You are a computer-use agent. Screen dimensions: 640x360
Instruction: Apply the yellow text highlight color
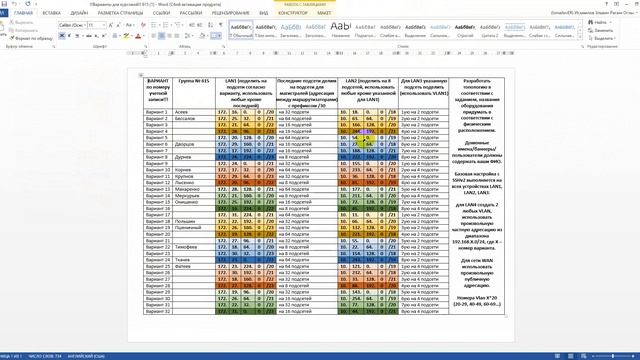[x=126, y=36]
